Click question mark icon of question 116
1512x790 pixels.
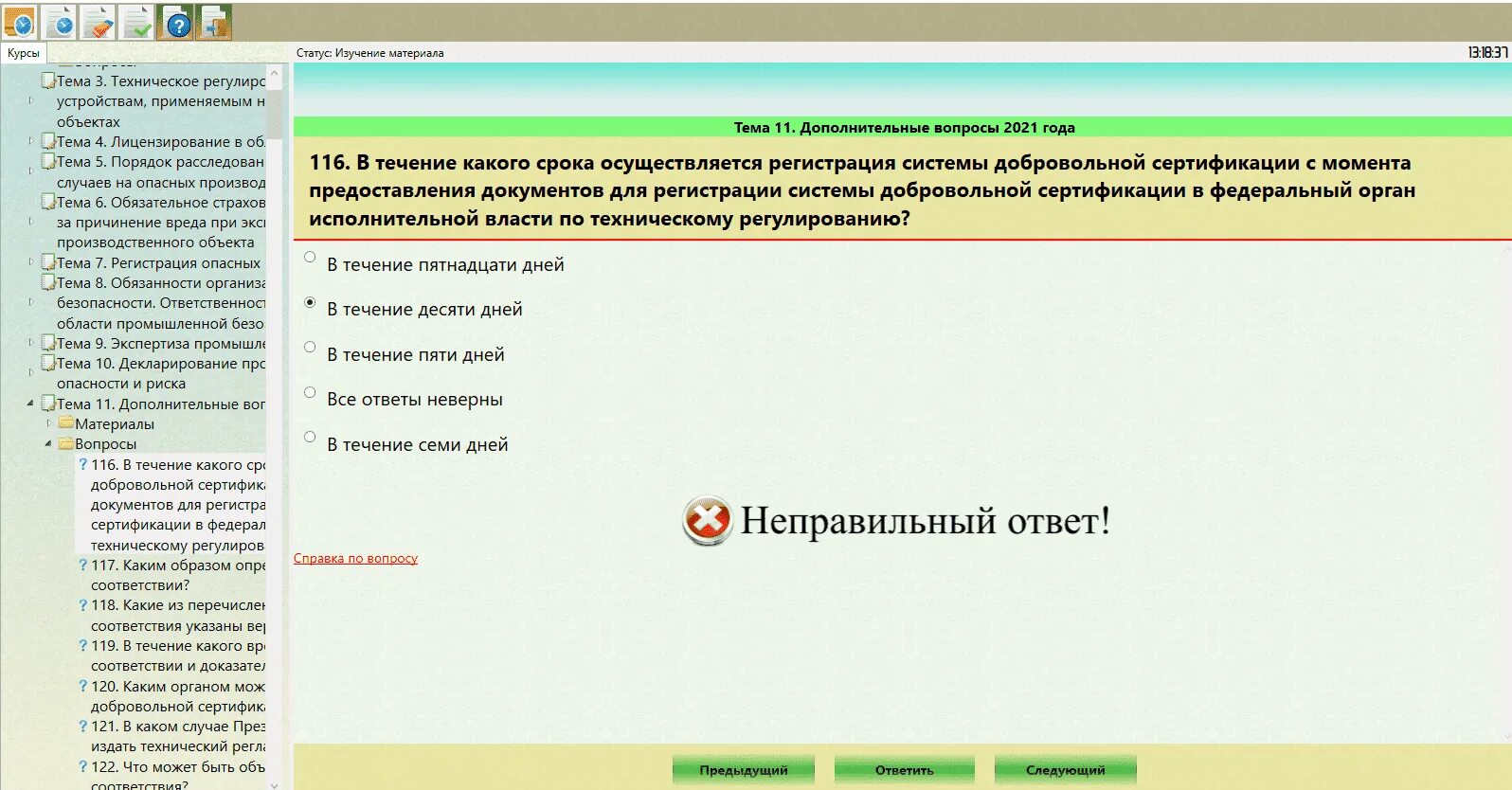click(83, 464)
